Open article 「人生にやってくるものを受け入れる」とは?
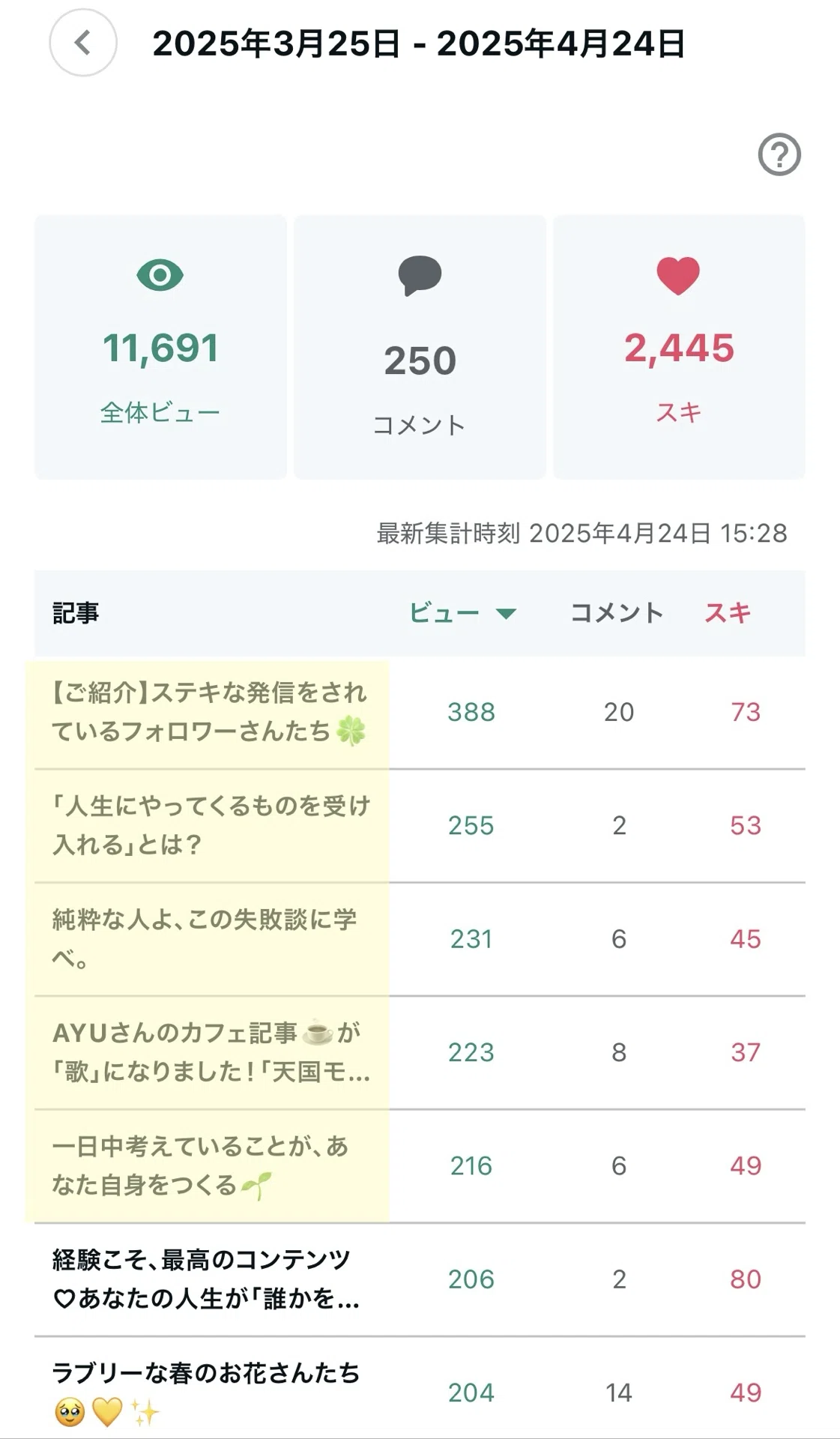 (211, 825)
